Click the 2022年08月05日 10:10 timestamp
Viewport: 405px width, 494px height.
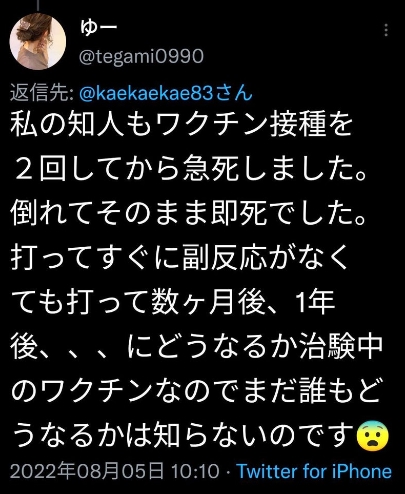point(115,471)
